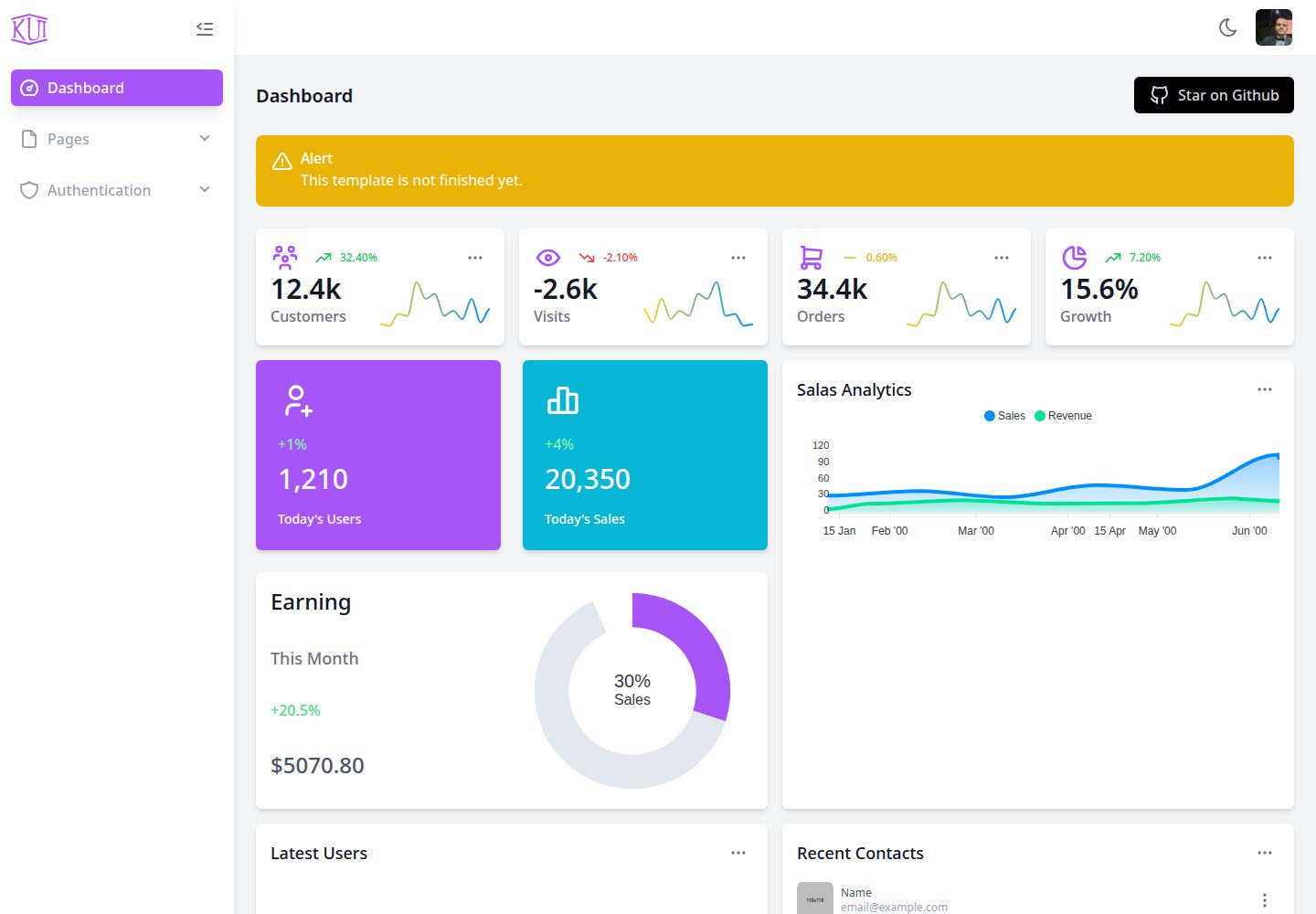
Task: Click the 34.4k Orders value
Action: (x=833, y=289)
